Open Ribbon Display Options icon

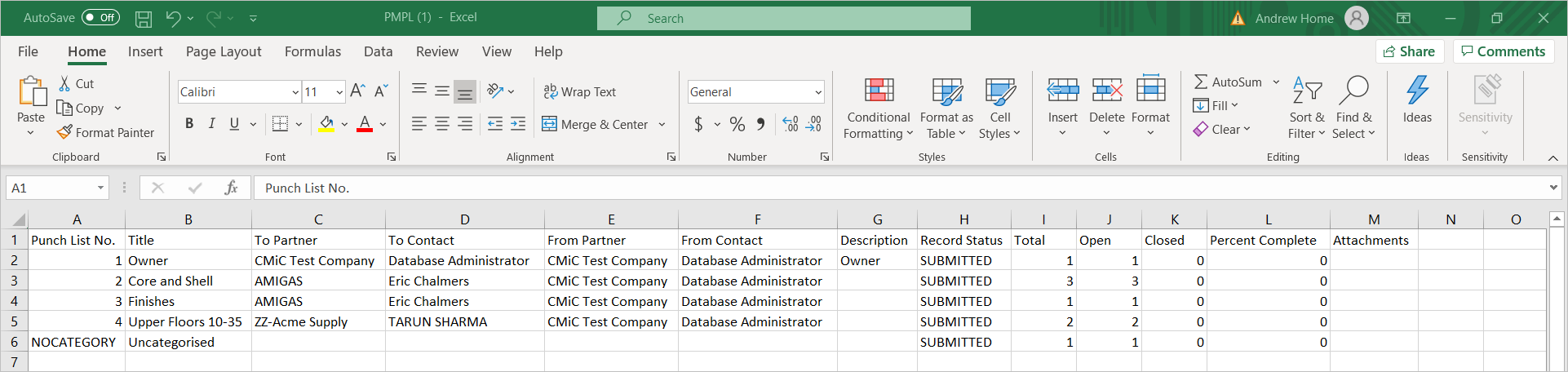[x=1402, y=18]
